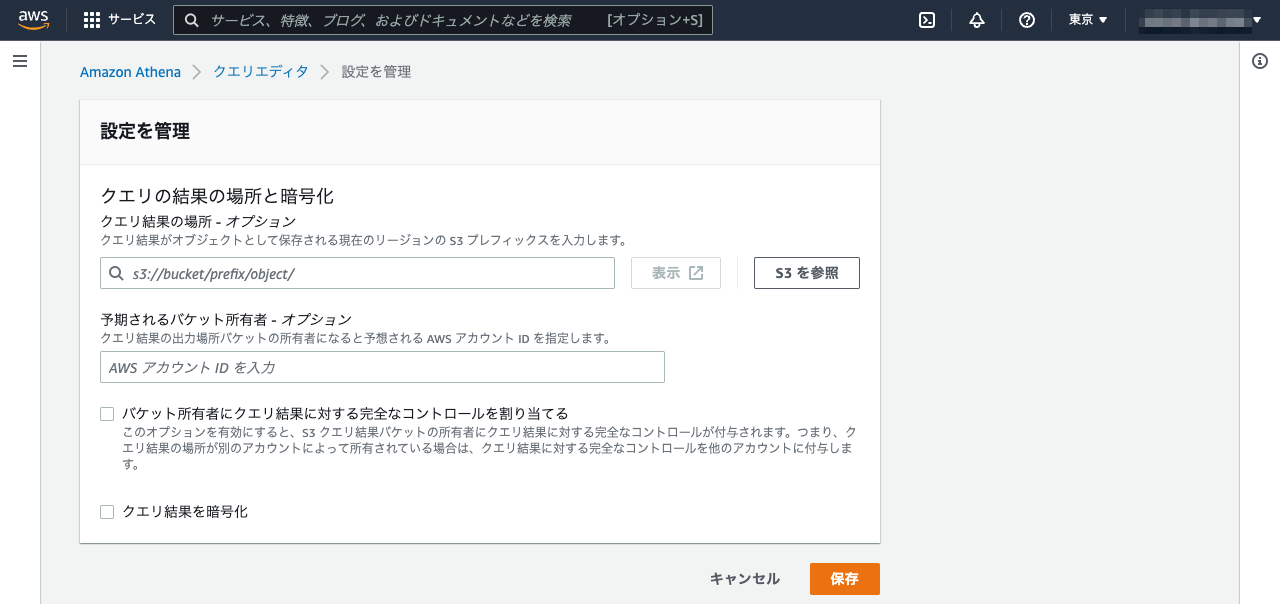This screenshot has height=604, width=1280.
Task: Enable クエリ結果を暗号化 checkbox
Action: coord(107,512)
